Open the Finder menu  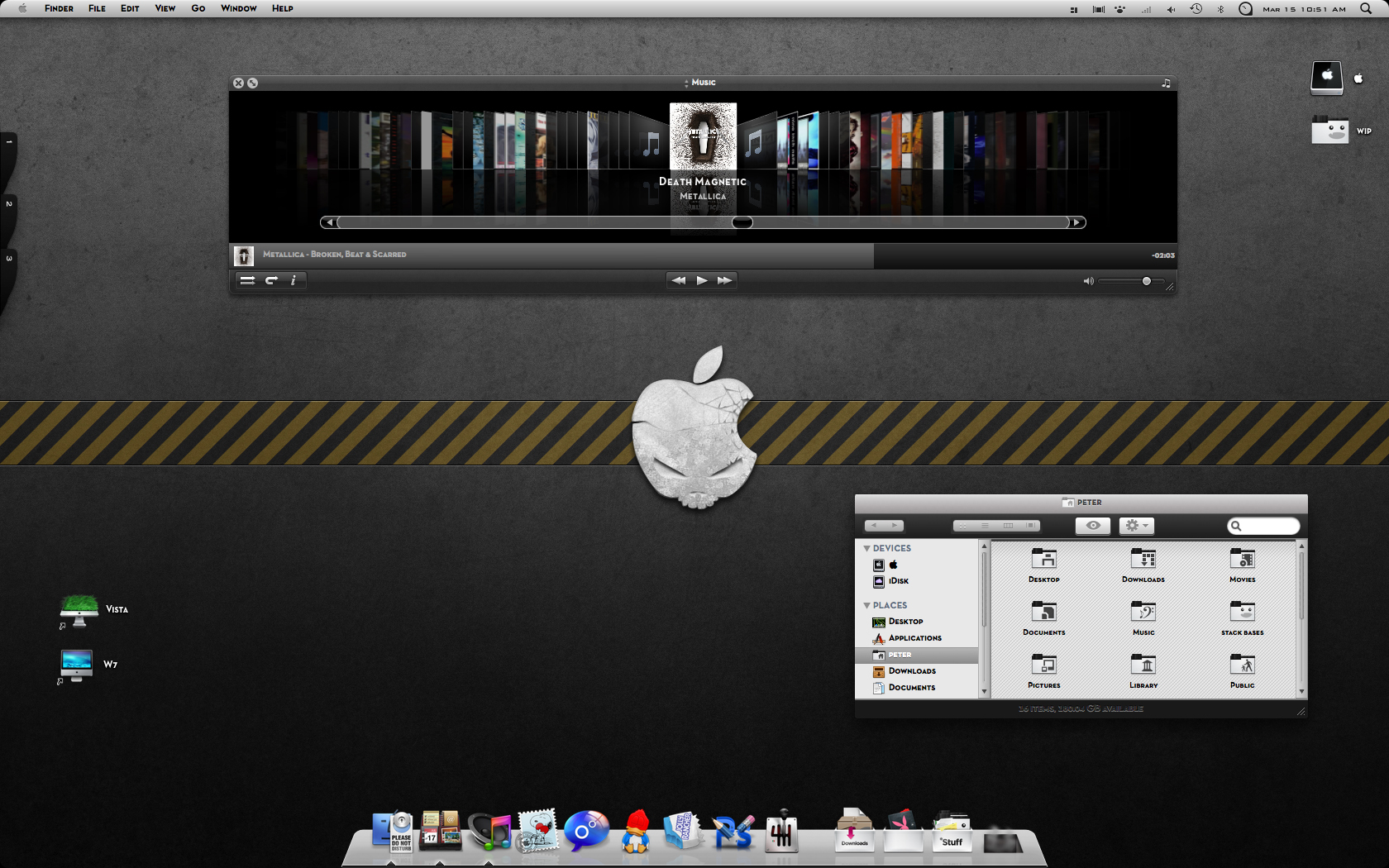click(x=59, y=8)
